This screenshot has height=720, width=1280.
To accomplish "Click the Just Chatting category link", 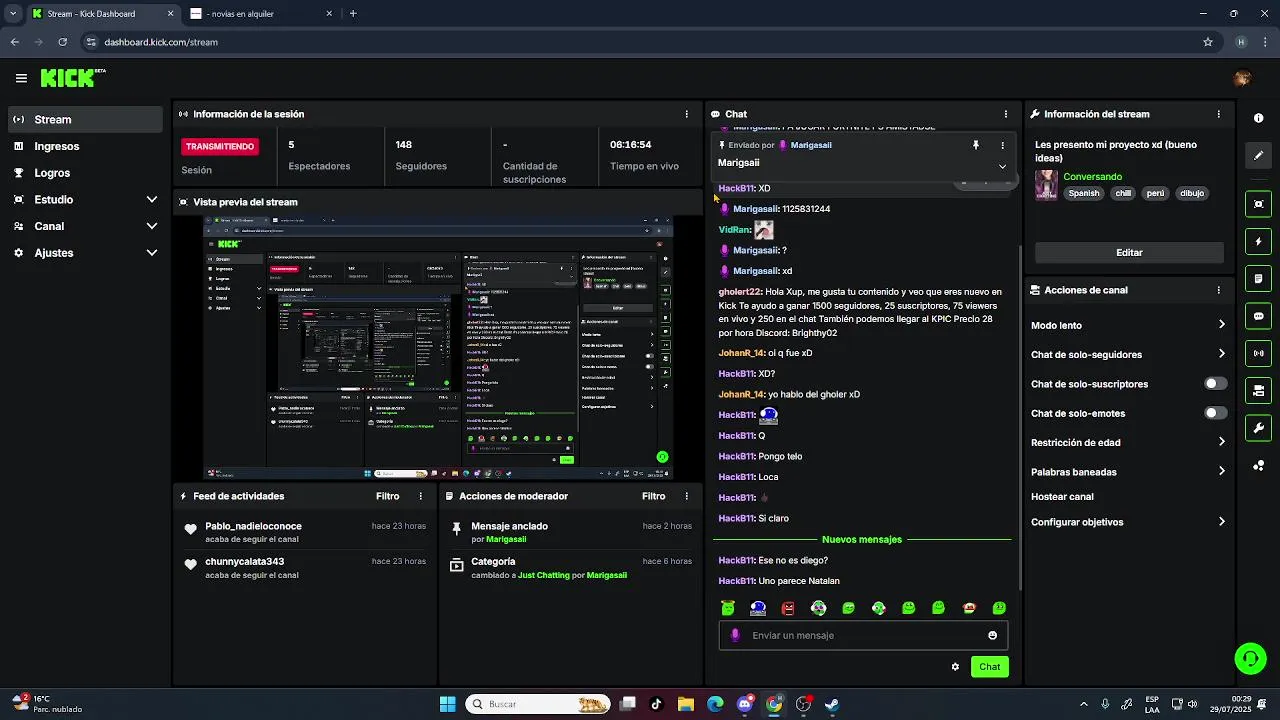I will click(x=543, y=576).
